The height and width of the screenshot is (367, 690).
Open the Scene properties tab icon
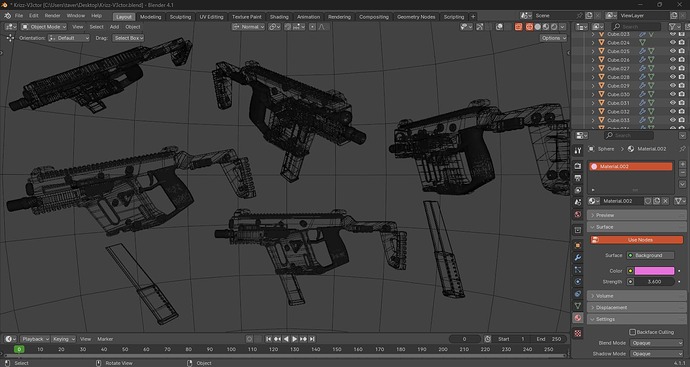click(x=578, y=202)
